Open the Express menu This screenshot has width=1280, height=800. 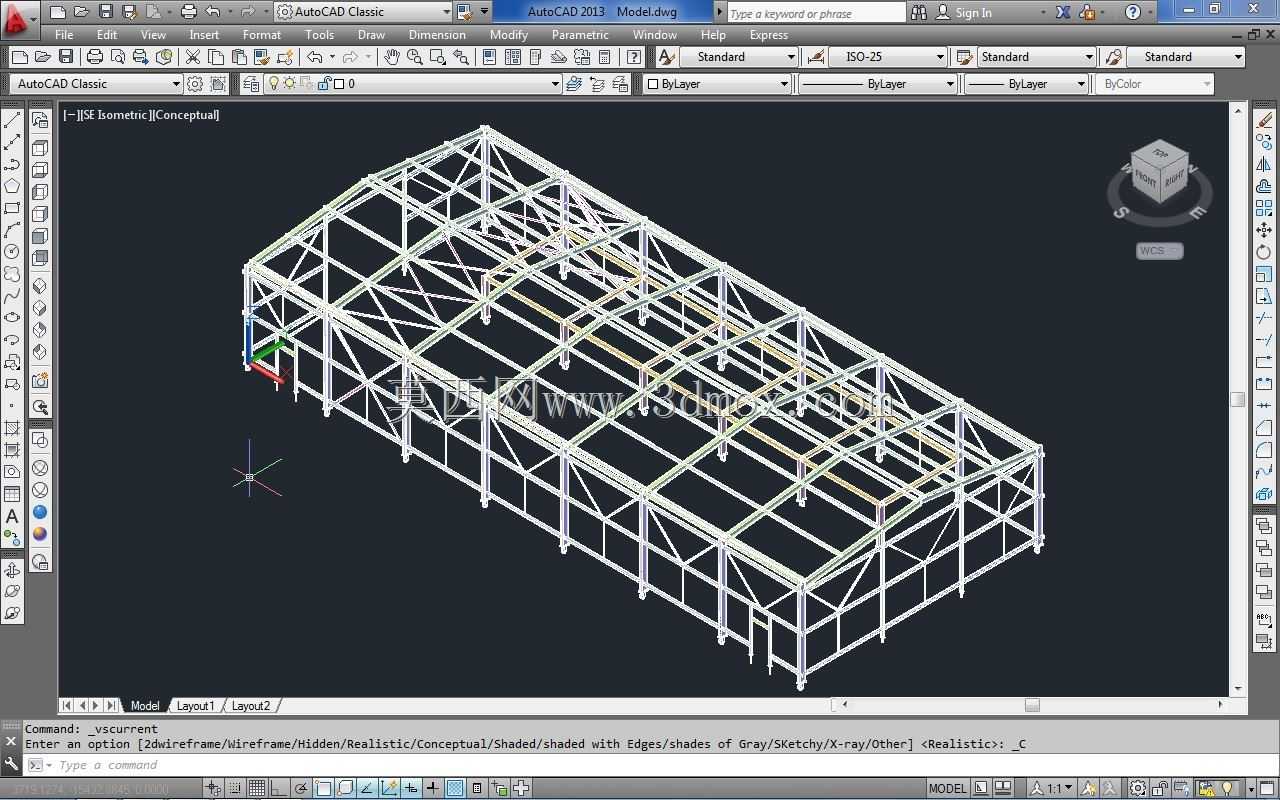pos(768,34)
